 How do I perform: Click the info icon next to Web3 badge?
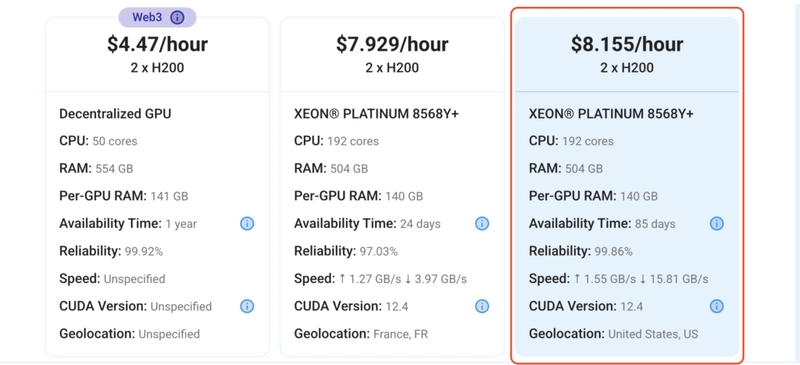tap(177, 17)
